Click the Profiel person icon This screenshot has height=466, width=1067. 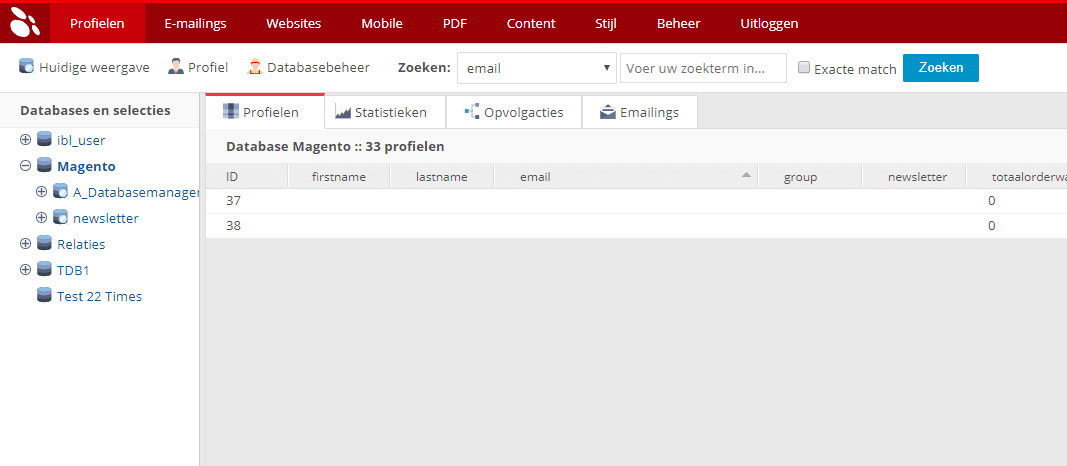coord(176,67)
